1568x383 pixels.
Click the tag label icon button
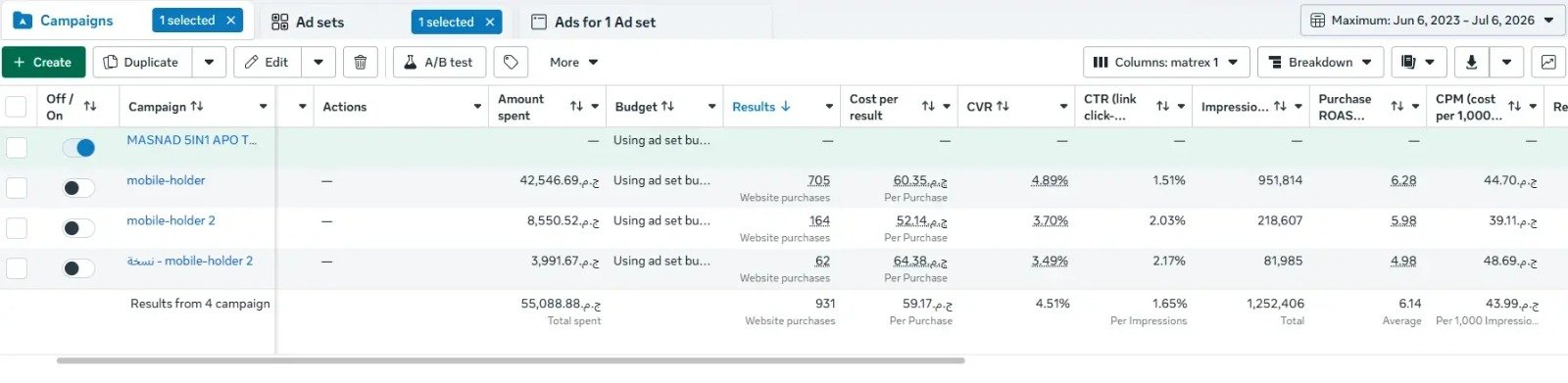(x=511, y=62)
